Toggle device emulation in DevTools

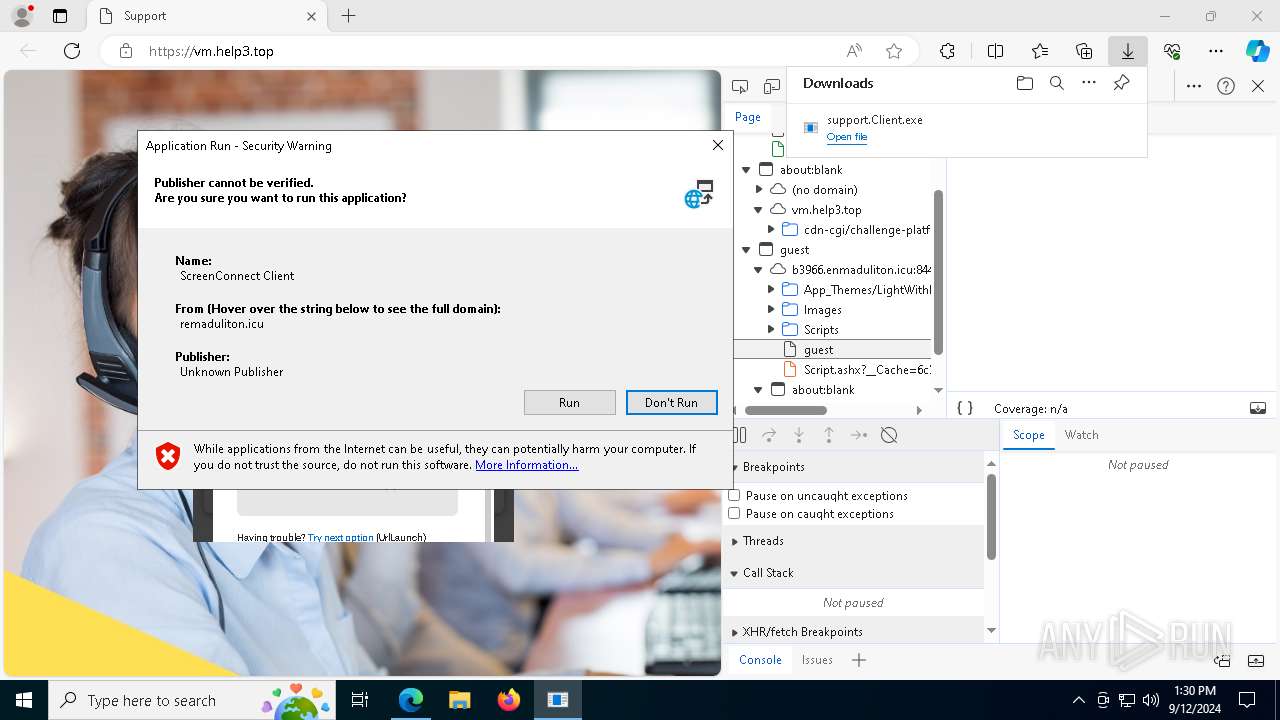(x=771, y=86)
